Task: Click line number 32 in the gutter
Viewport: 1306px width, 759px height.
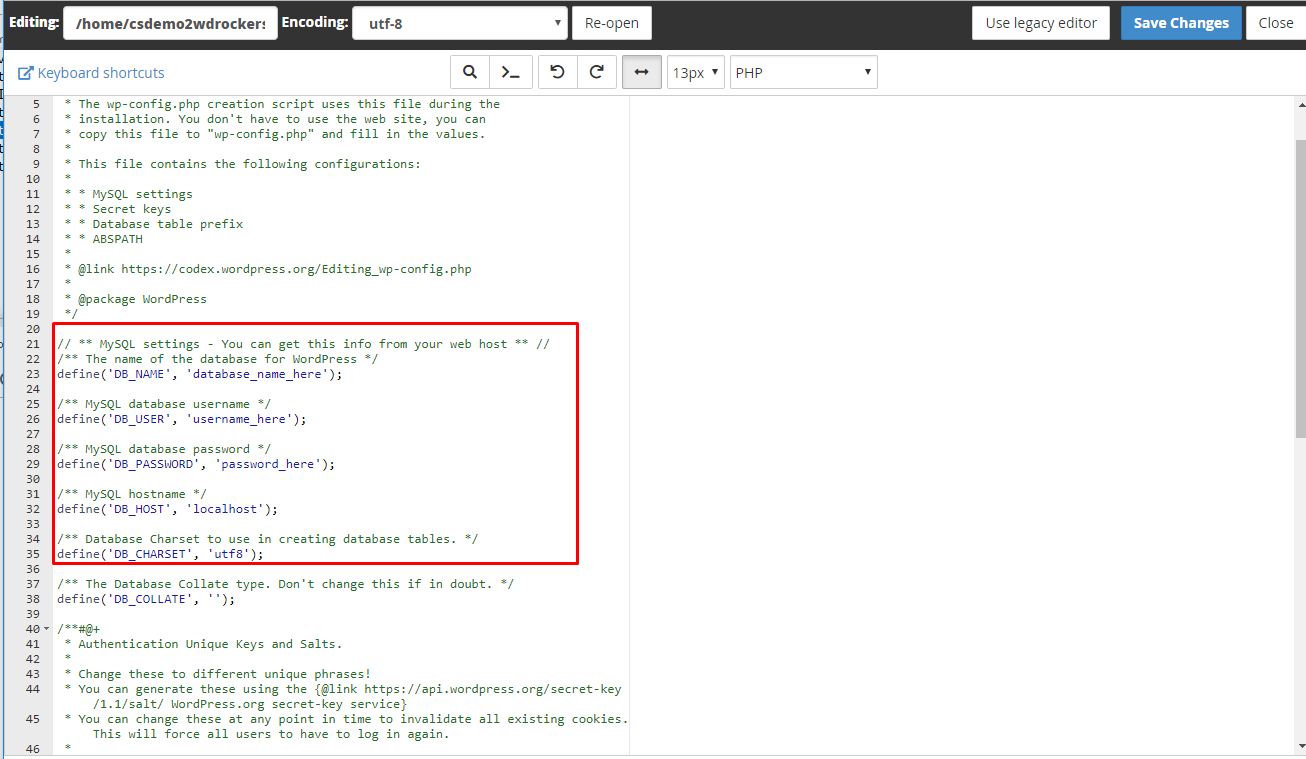Action: 33,509
